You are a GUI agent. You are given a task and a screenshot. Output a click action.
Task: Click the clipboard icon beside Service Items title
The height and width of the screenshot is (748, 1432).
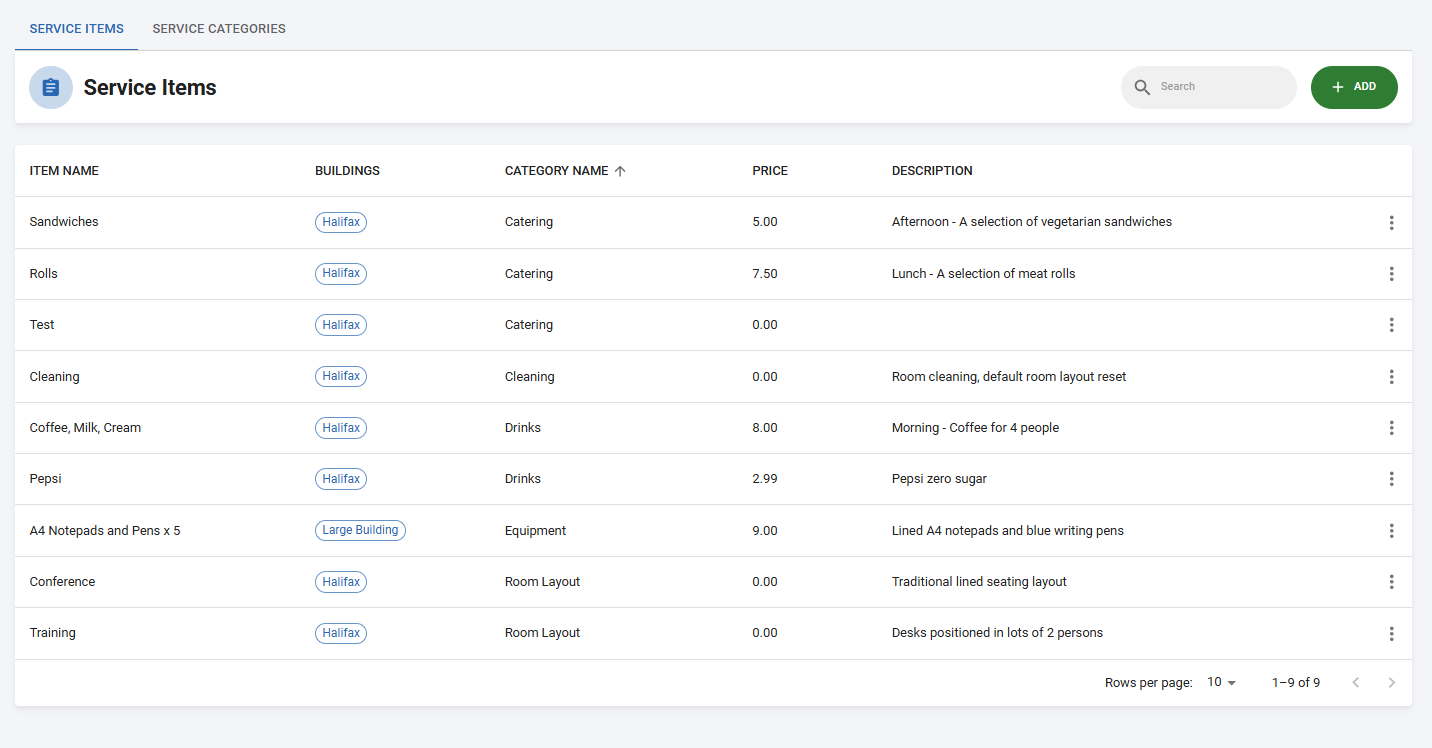(51, 88)
